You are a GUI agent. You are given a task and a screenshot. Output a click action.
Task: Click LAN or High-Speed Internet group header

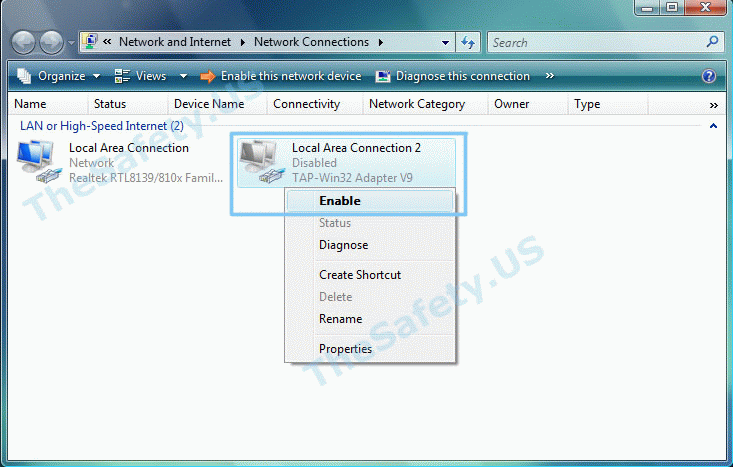(x=102, y=126)
